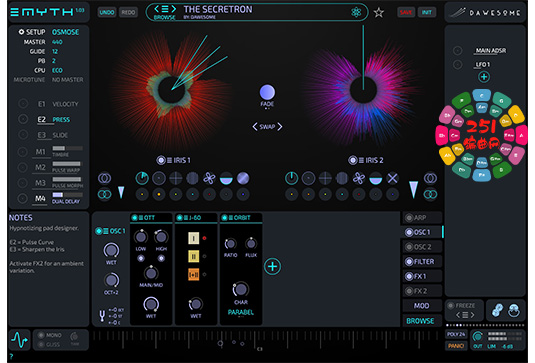
Task: Click the waveform icon at bottom left
Action: (x=19, y=339)
